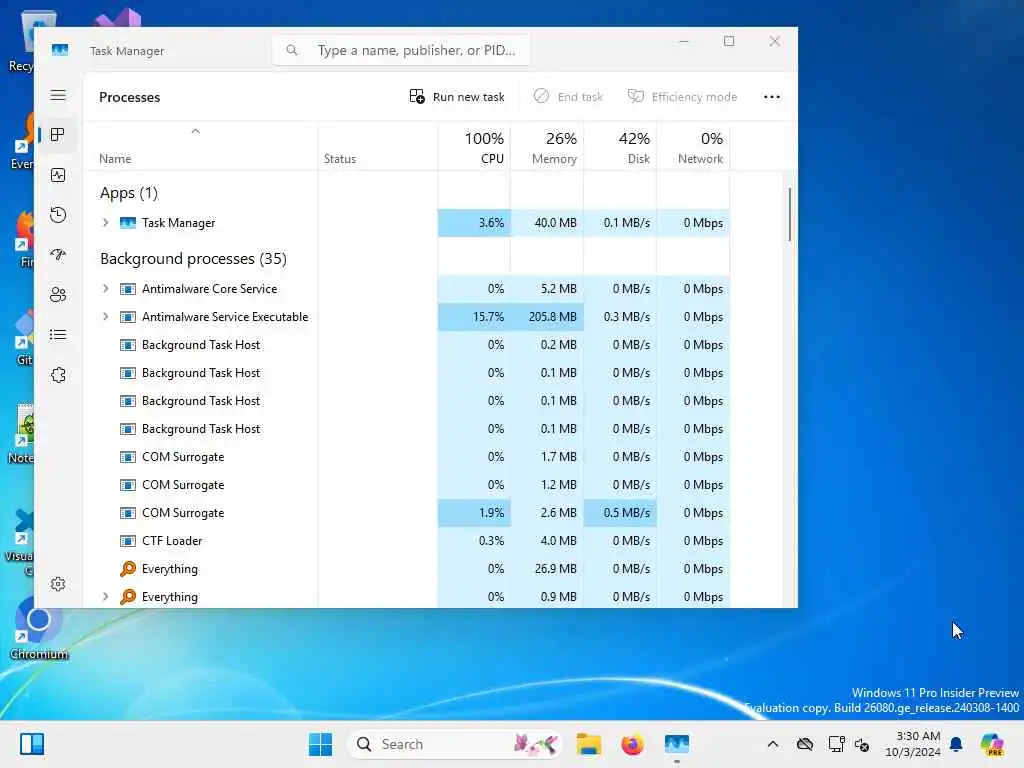Click the Efficiency mode button
This screenshot has height=768, width=1024.
[682, 97]
